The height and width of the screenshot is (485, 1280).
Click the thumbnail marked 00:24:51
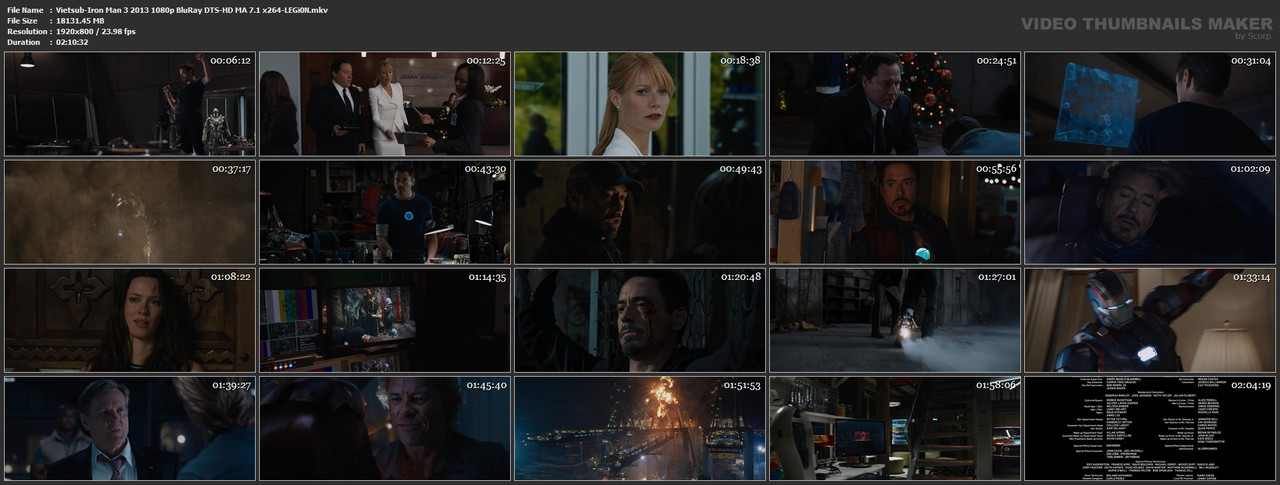895,104
